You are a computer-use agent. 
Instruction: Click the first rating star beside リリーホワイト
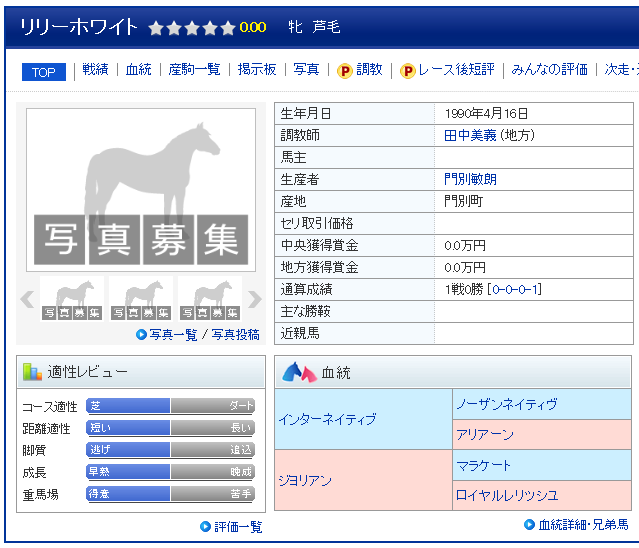coord(156,28)
